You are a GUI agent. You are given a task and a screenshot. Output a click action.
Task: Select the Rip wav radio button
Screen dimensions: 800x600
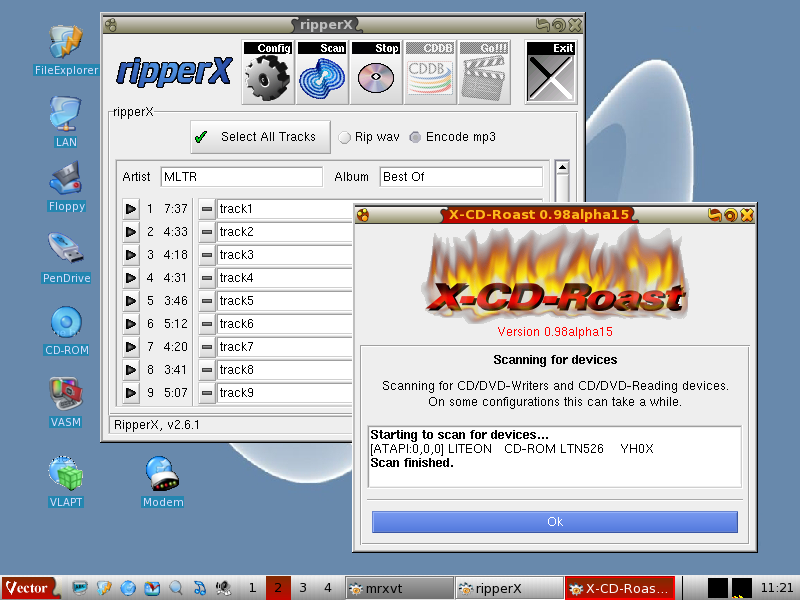pos(345,137)
